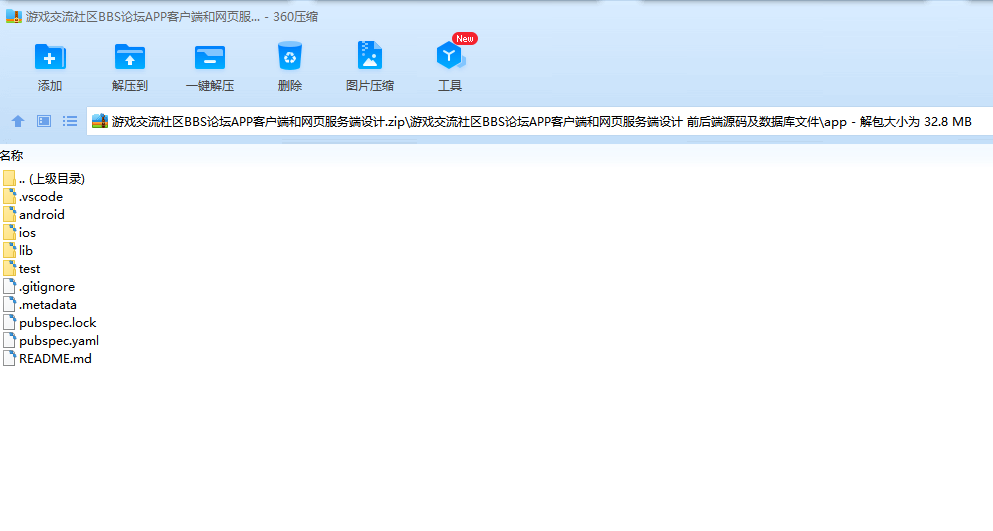The width and height of the screenshot is (993, 531).
Task: Click the folder icon beside 上级目录
Action: (x=9, y=178)
